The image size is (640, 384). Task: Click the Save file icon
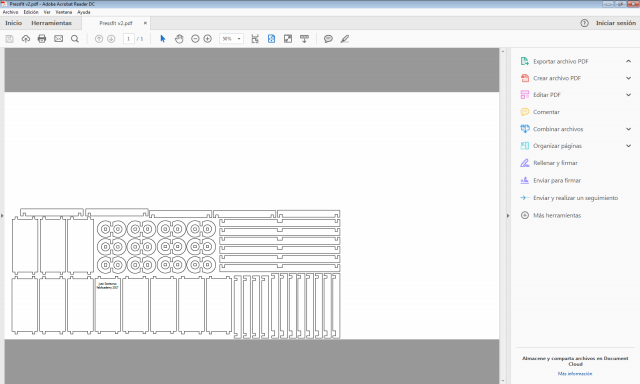tap(9, 39)
